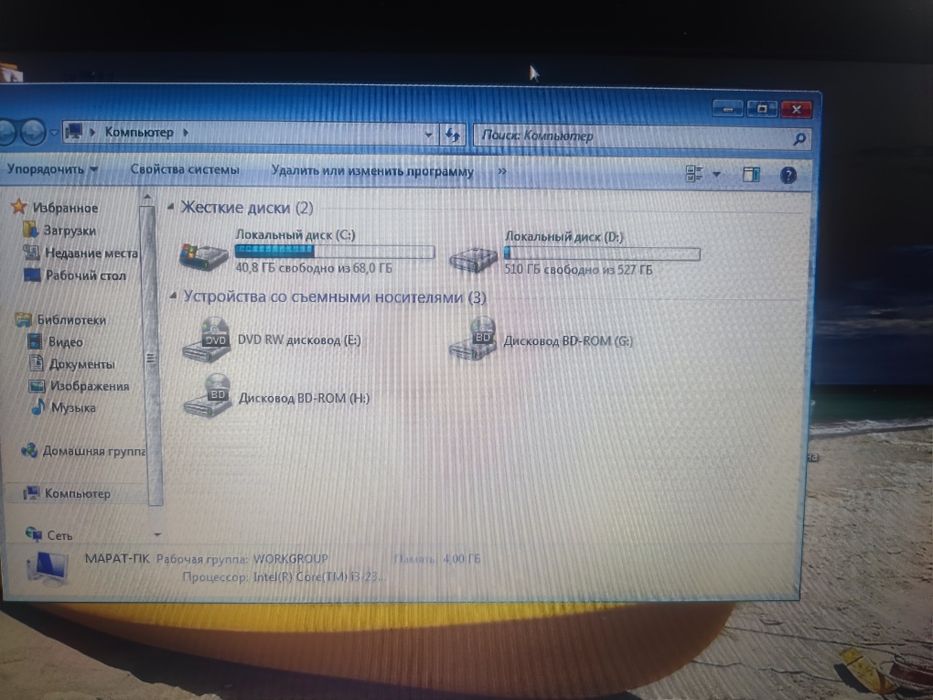Open the address bar history dropdown
The height and width of the screenshot is (700, 933).
click(x=428, y=135)
